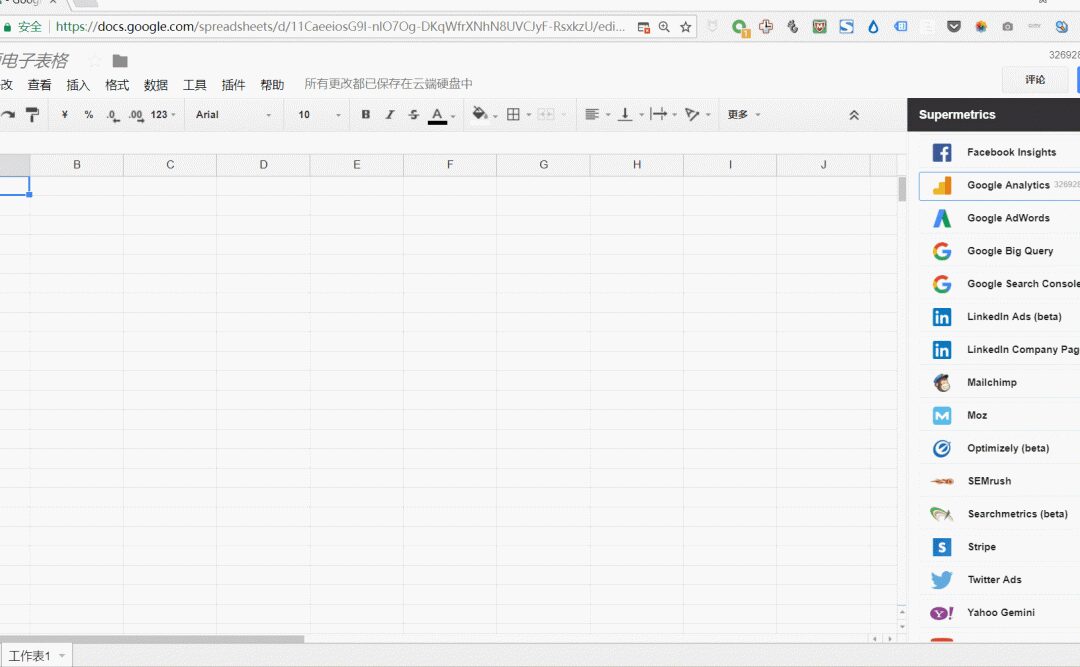The height and width of the screenshot is (667, 1080).
Task: Open the vertical align dropdown
Action: 630,114
